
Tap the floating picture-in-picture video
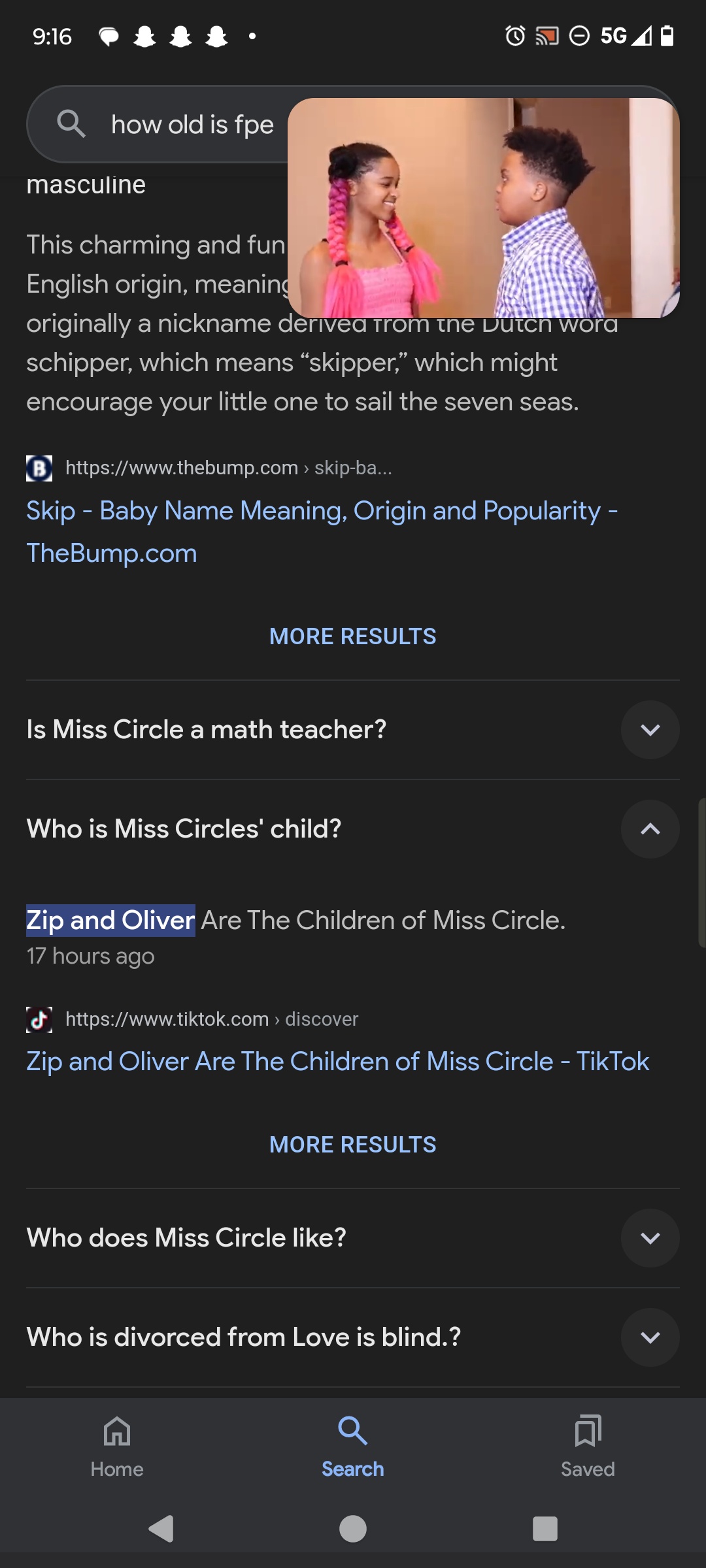pyautogui.click(x=483, y=208)
